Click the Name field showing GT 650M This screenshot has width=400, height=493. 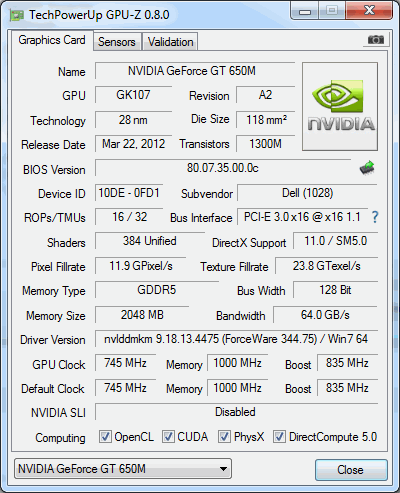click(x=195, y=71)
